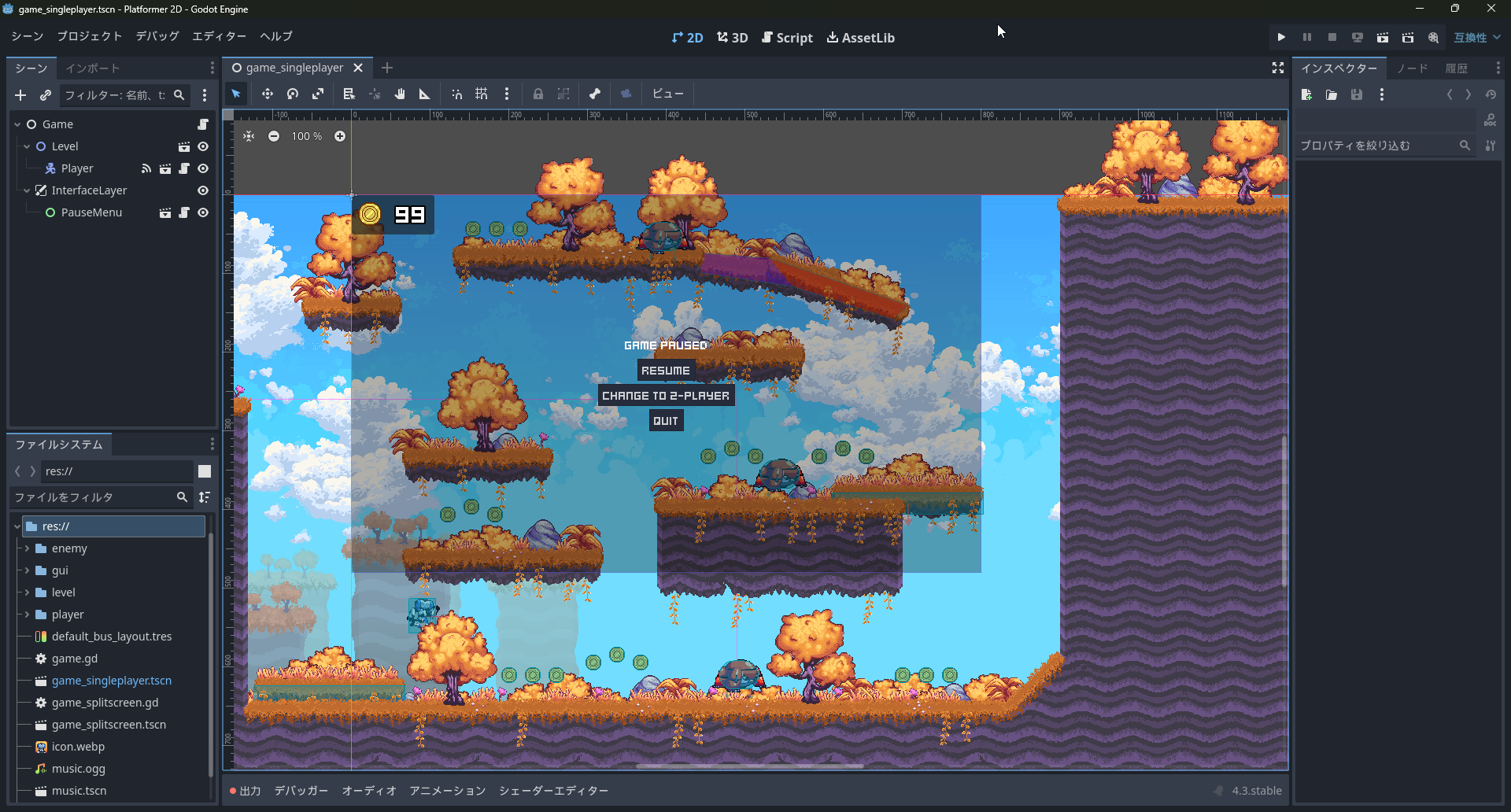Select the Rotate Mode tool

click(x=293, y=94)
